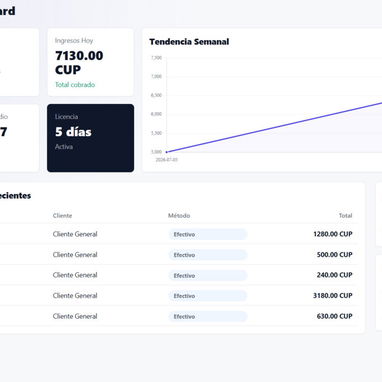Image resolution: width=382 pixels, height=382 pixels.
Task: Select the 2026-07-03 chart axis date
Action: pos(167,160)
